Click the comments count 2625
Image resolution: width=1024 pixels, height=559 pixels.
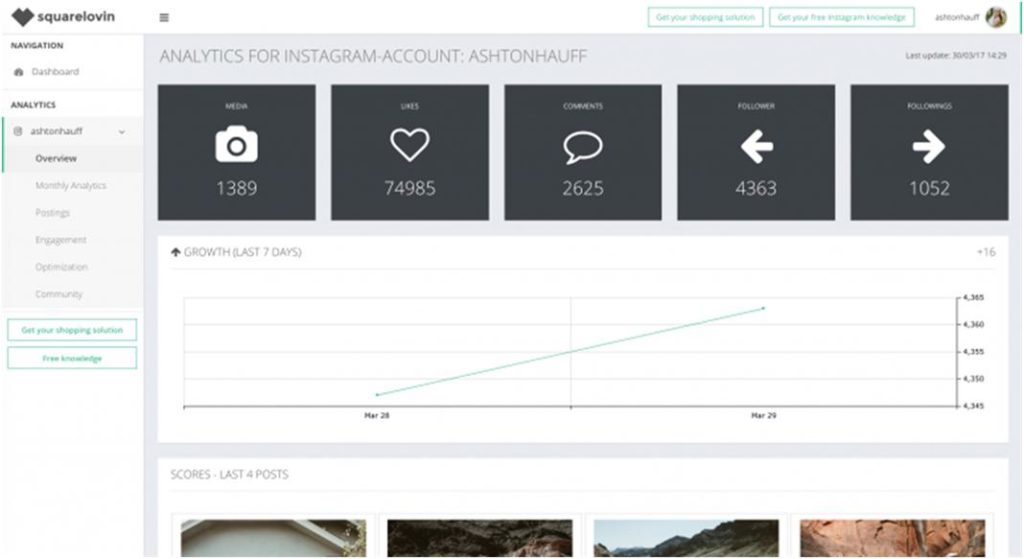pyautogui.click(x=583, y=189)
